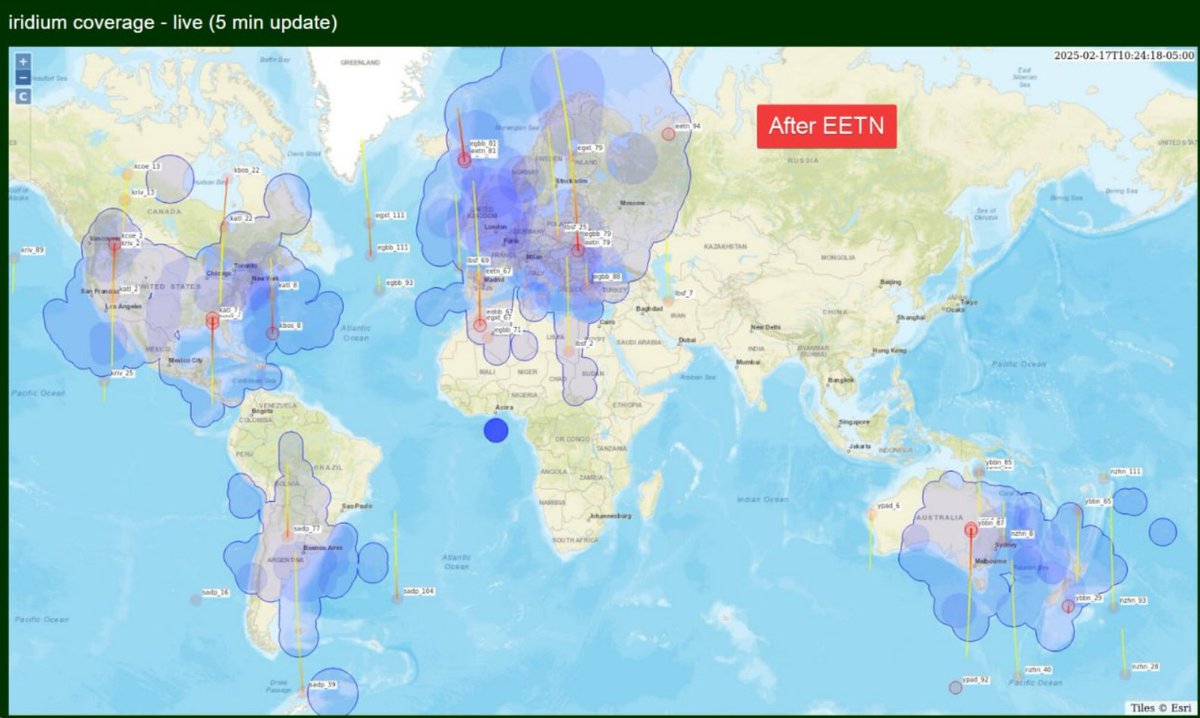Select the ibsf_2 marker dot
This screenshot has height=718, width=1200.
569,351
